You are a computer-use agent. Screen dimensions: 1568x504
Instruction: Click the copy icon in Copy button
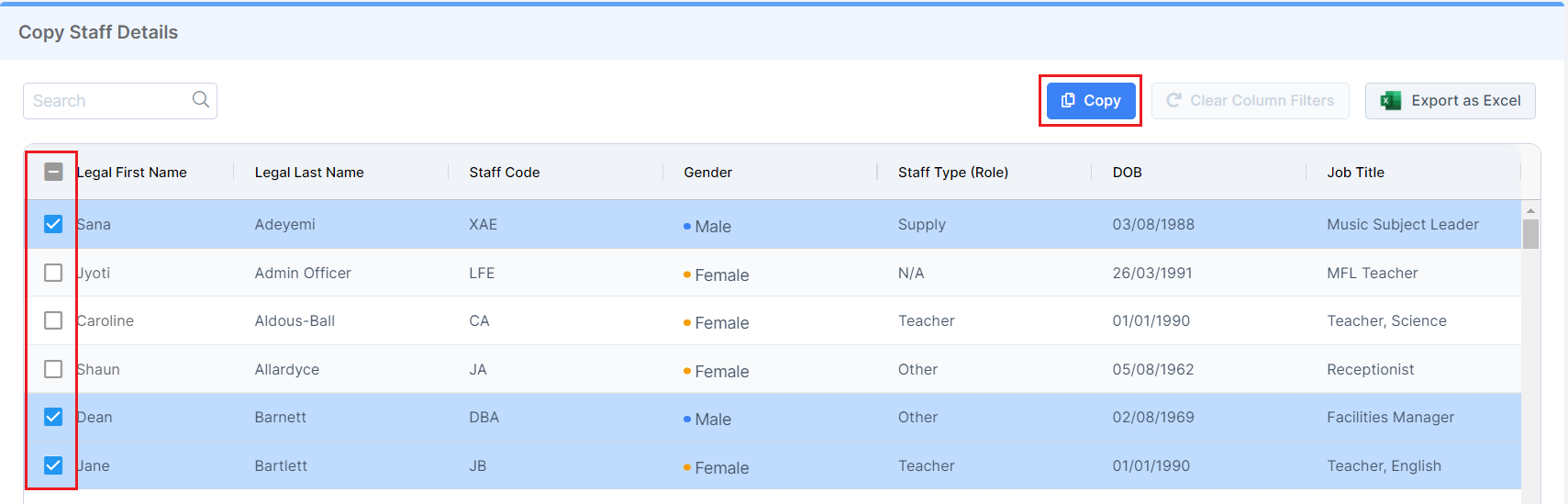tap(1068, 100)
